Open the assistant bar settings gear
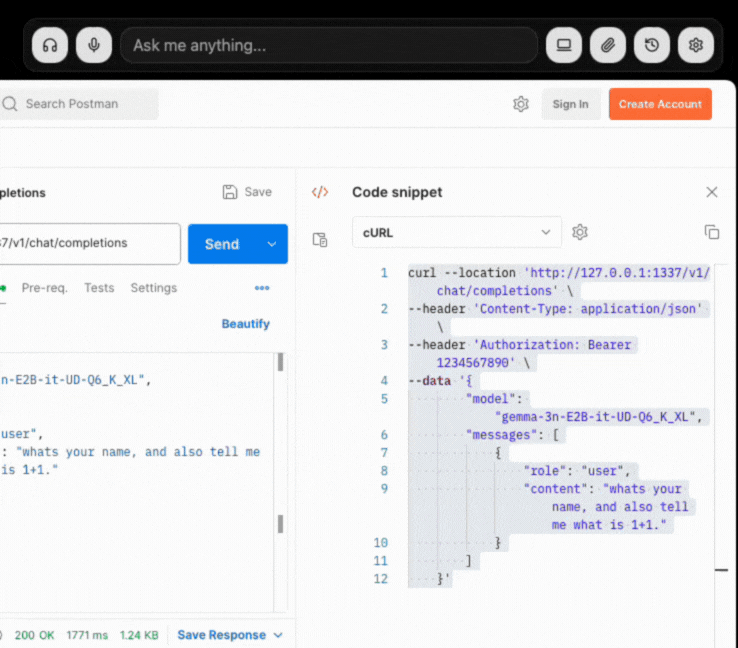738x648 pixels. [x=696, y=45]
